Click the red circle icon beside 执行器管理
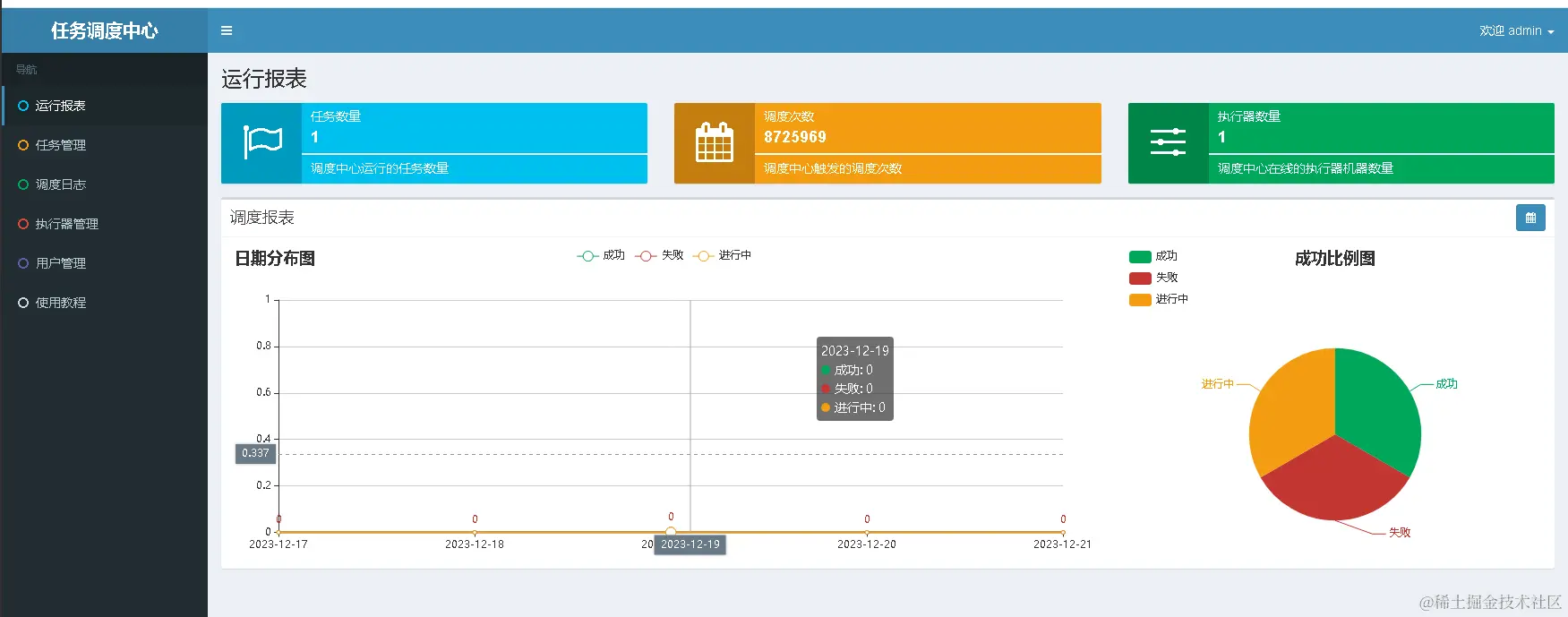This screenshot has height=617, width=1568. [x=23, y=224]
